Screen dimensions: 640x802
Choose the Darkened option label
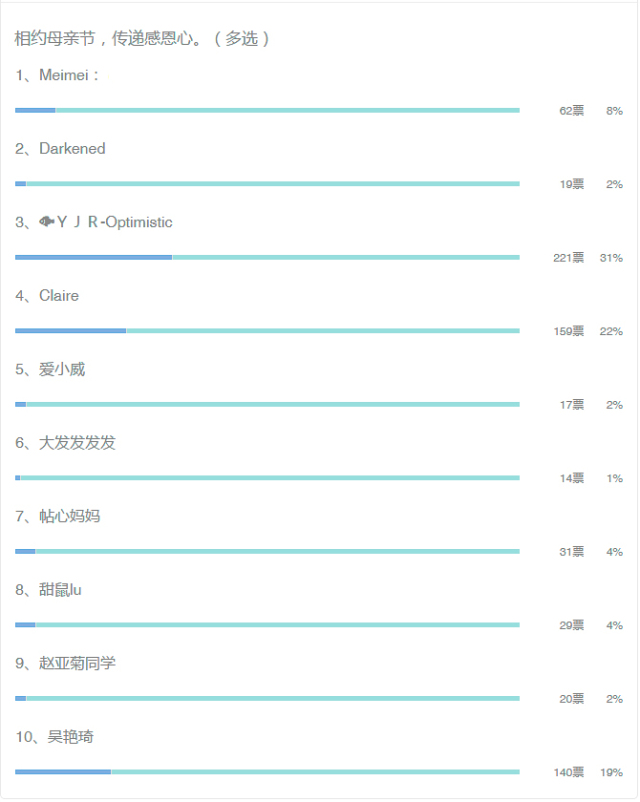(72, 149)
